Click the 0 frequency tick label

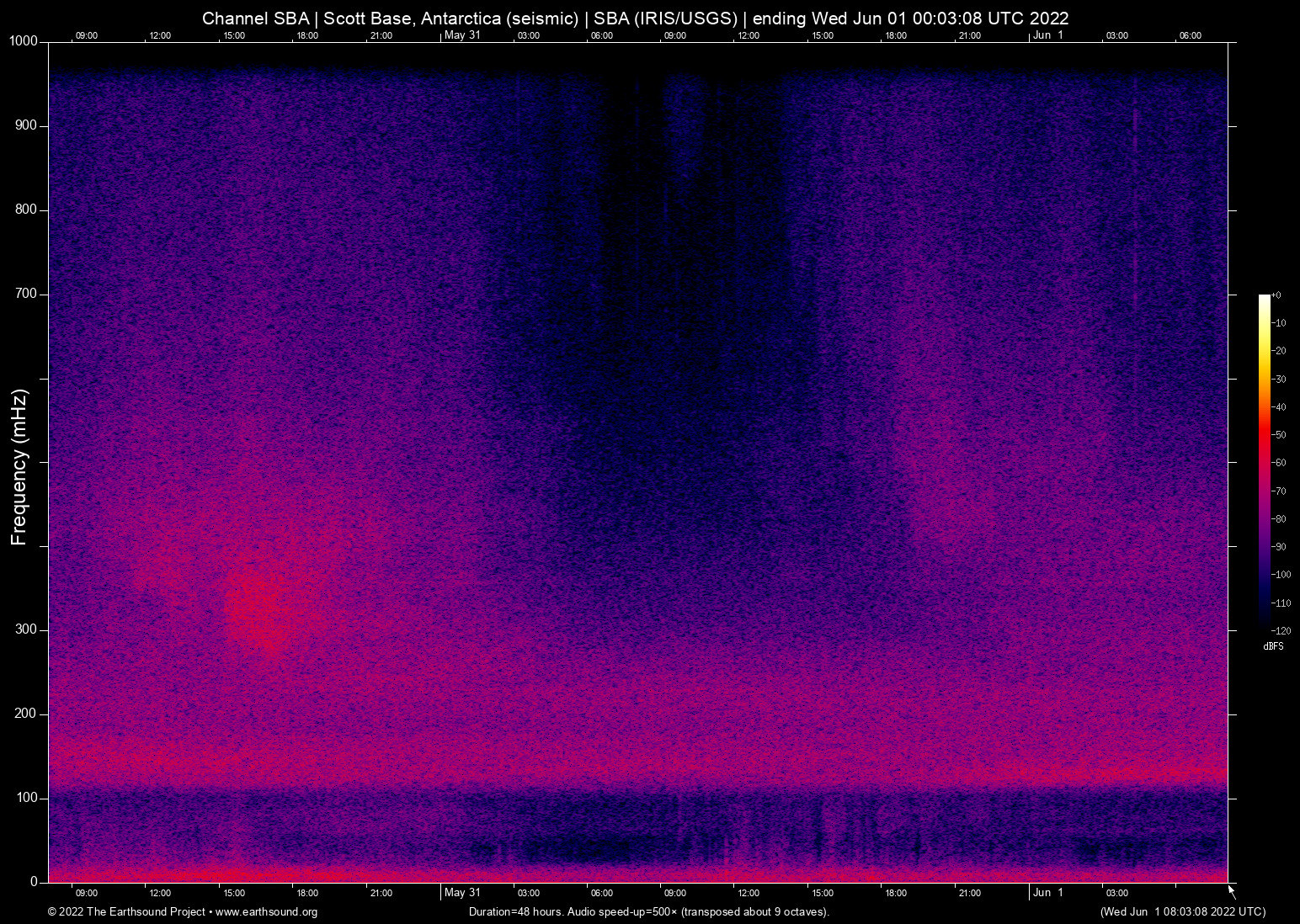(35, 881)
